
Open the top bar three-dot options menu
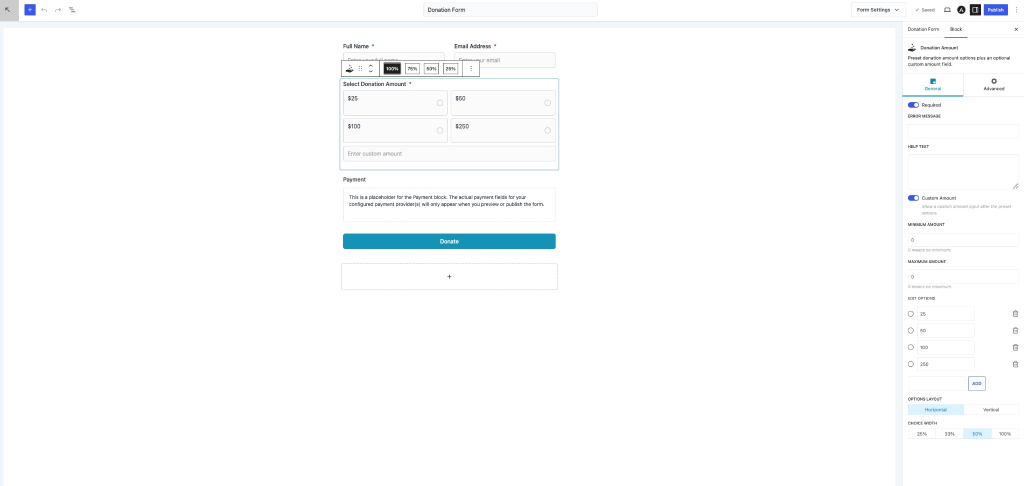[x=1016, y=10]
